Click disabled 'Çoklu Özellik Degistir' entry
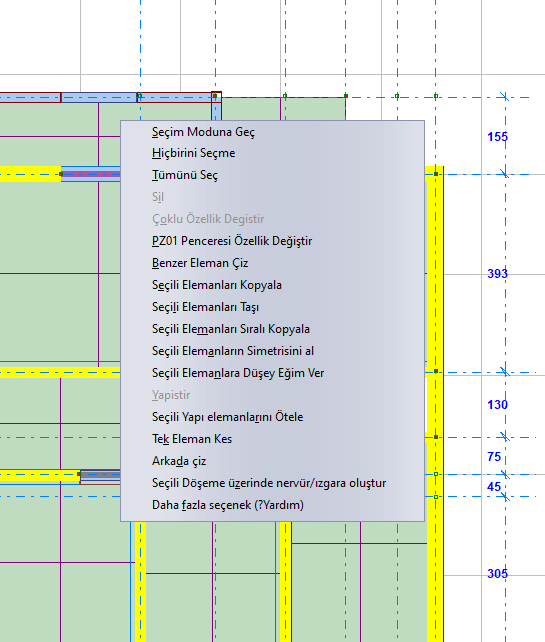Screen dimensions: 545x642 (272, 219)
